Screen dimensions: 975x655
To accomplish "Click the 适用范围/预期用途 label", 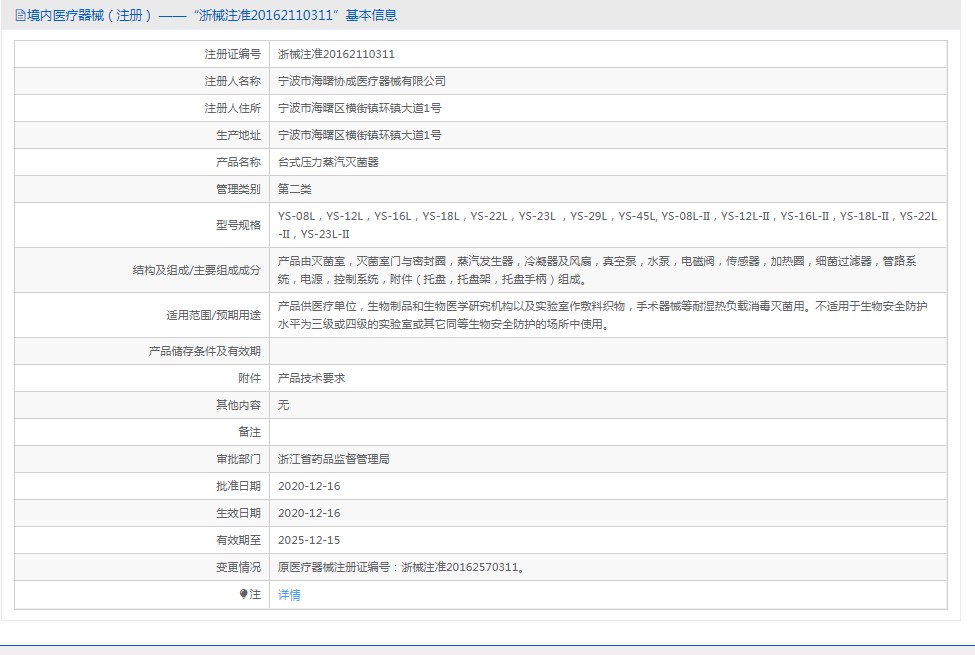I will [213, 315].
